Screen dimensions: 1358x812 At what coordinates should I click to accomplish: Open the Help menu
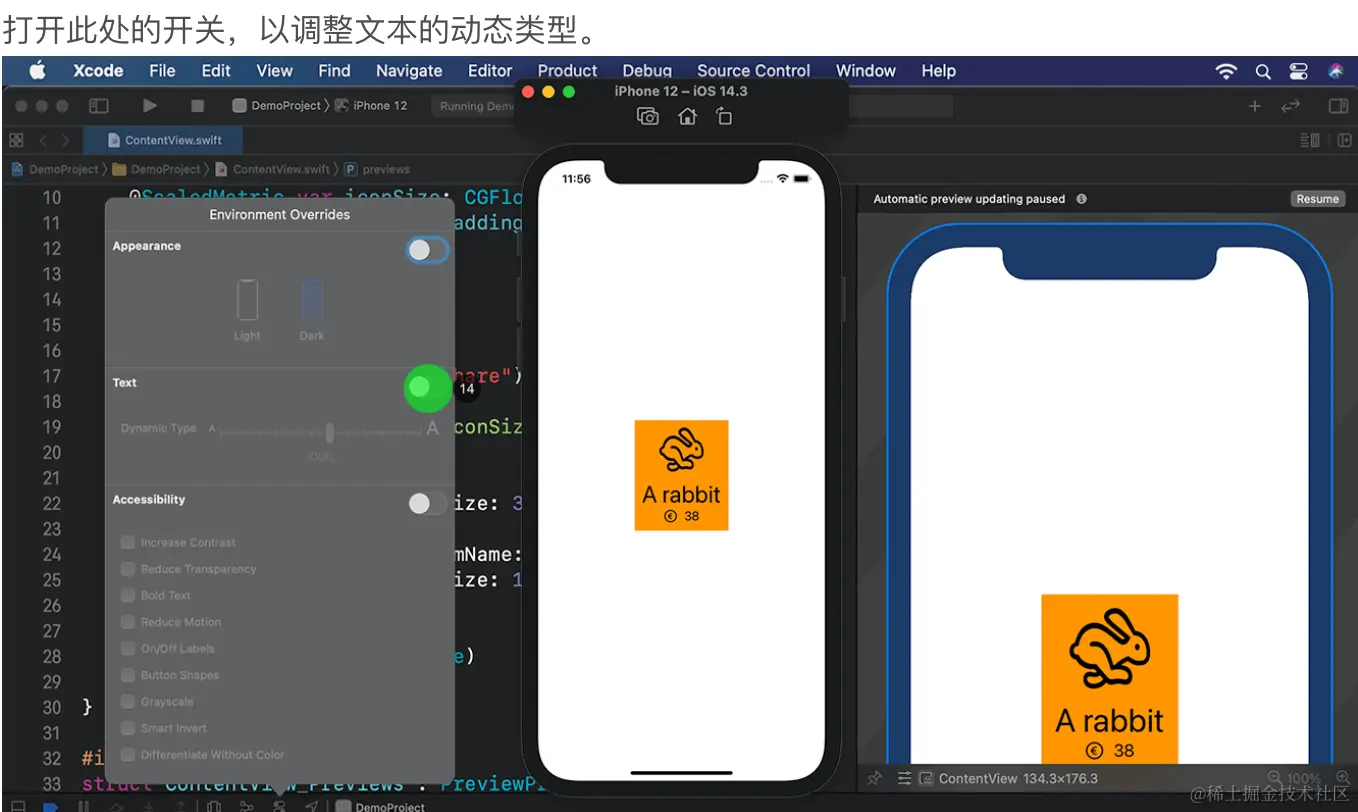click(939, 71)
